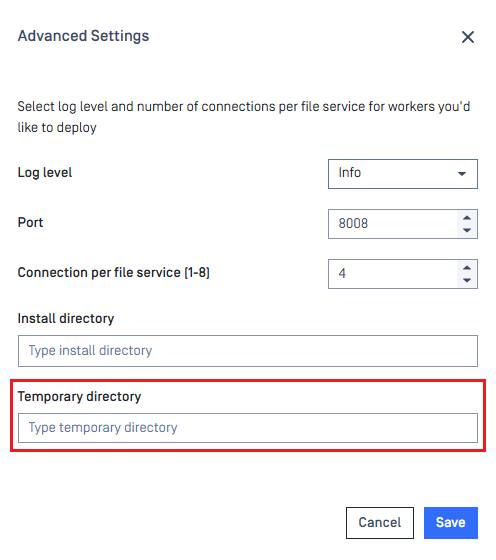This screenshot has height=560, width=496.
Task: Focus the connection count field showing 4
Action: [392, 274]
